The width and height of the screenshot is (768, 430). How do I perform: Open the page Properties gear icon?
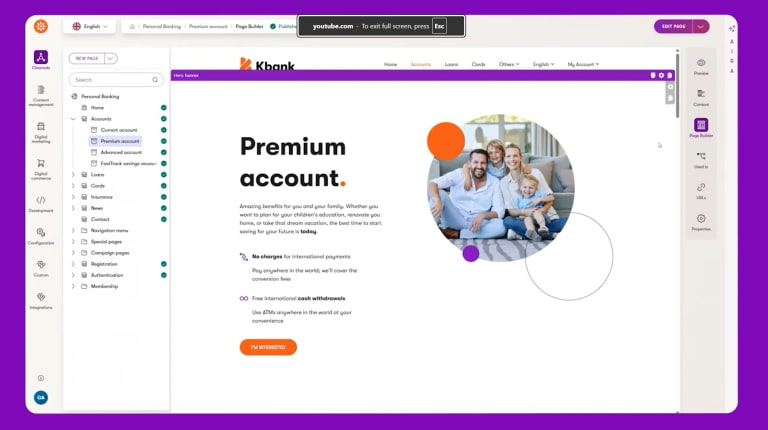coord(701,218)
